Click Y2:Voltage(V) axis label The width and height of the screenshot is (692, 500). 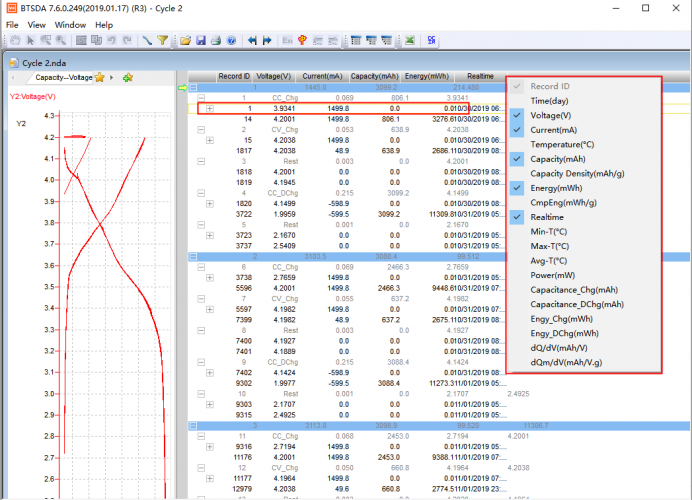(33, 97)
